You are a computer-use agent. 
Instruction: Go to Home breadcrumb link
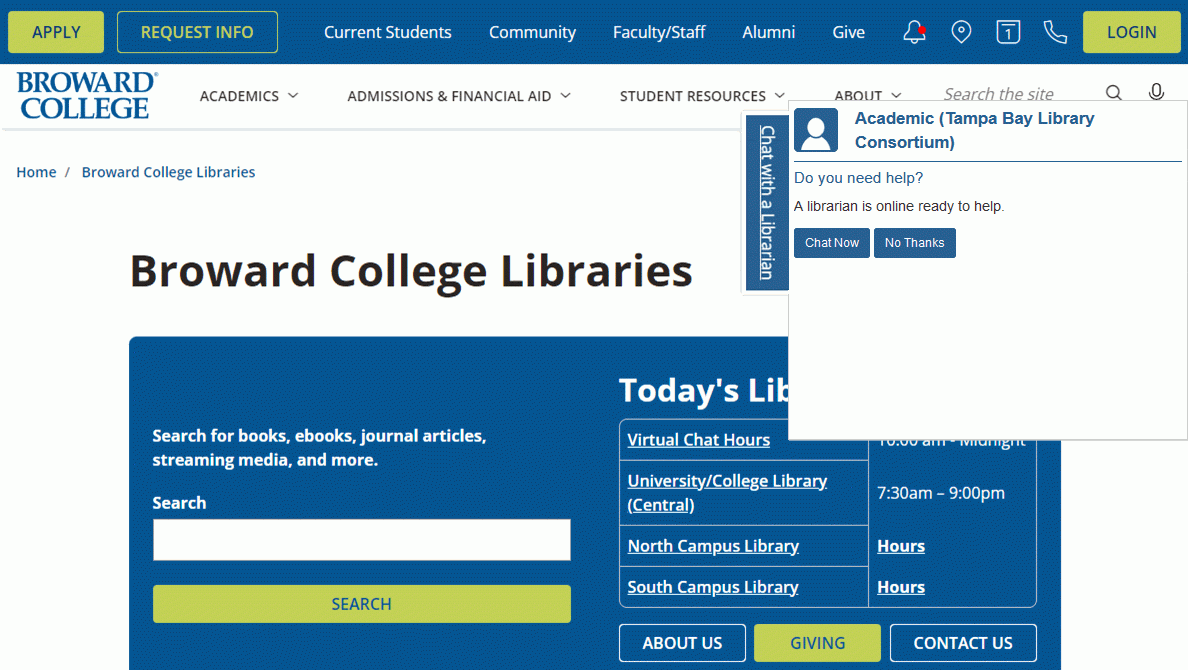coord(36,172)
